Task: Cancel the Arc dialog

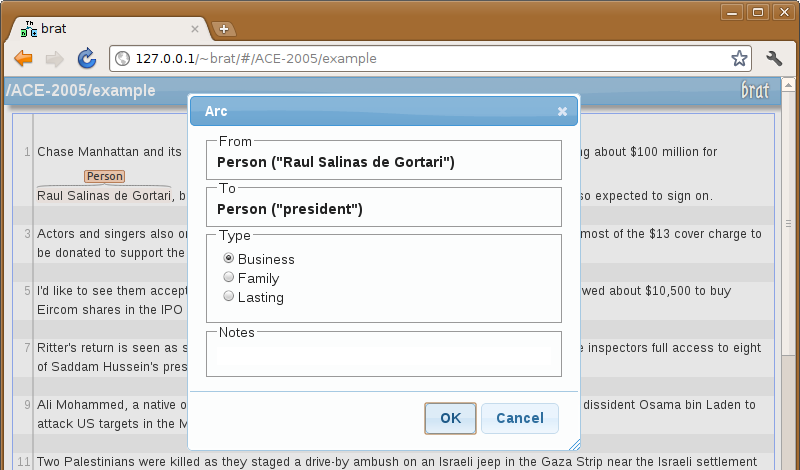Action: click(x=519, y=418)
